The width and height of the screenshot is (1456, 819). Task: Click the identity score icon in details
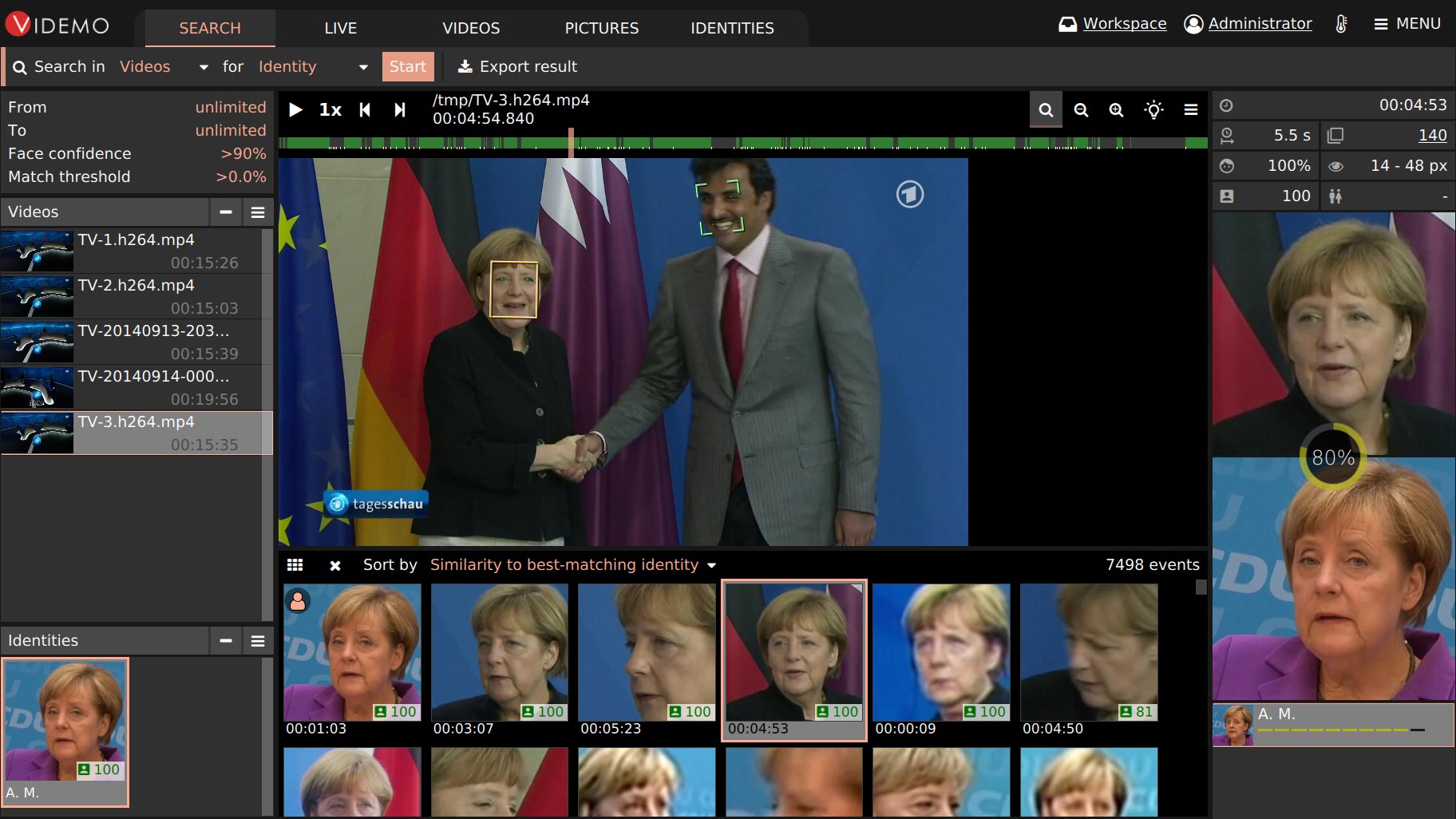[x=1227, y=196]
